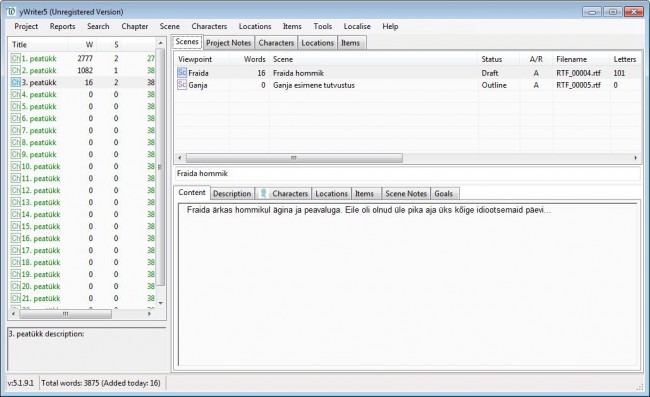Sort scenes by Letters column header
Viewport: 650px width, 397px height.
point(625,59)
